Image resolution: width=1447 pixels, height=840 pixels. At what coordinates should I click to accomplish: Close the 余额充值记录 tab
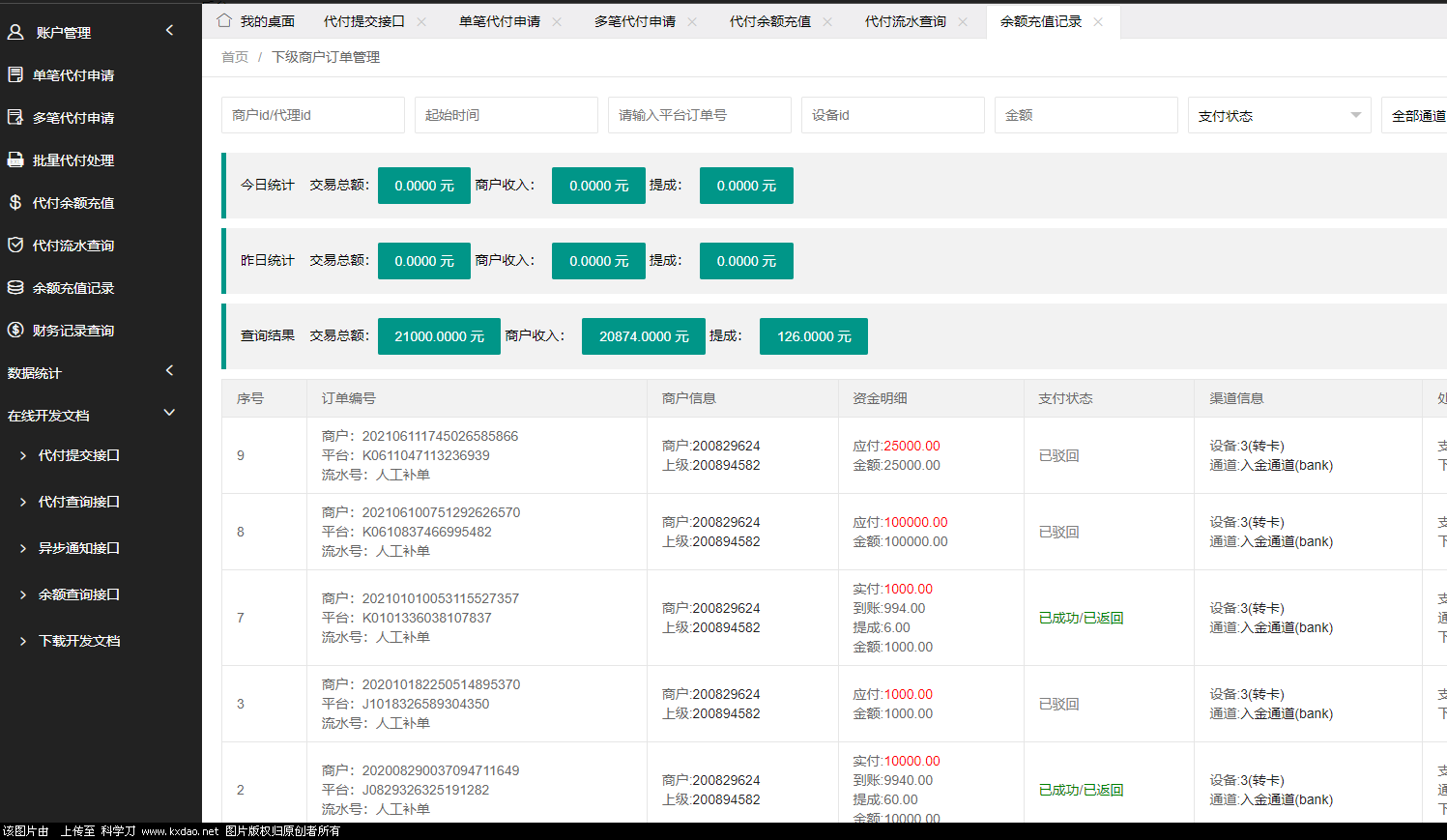tap(1098, 21)
